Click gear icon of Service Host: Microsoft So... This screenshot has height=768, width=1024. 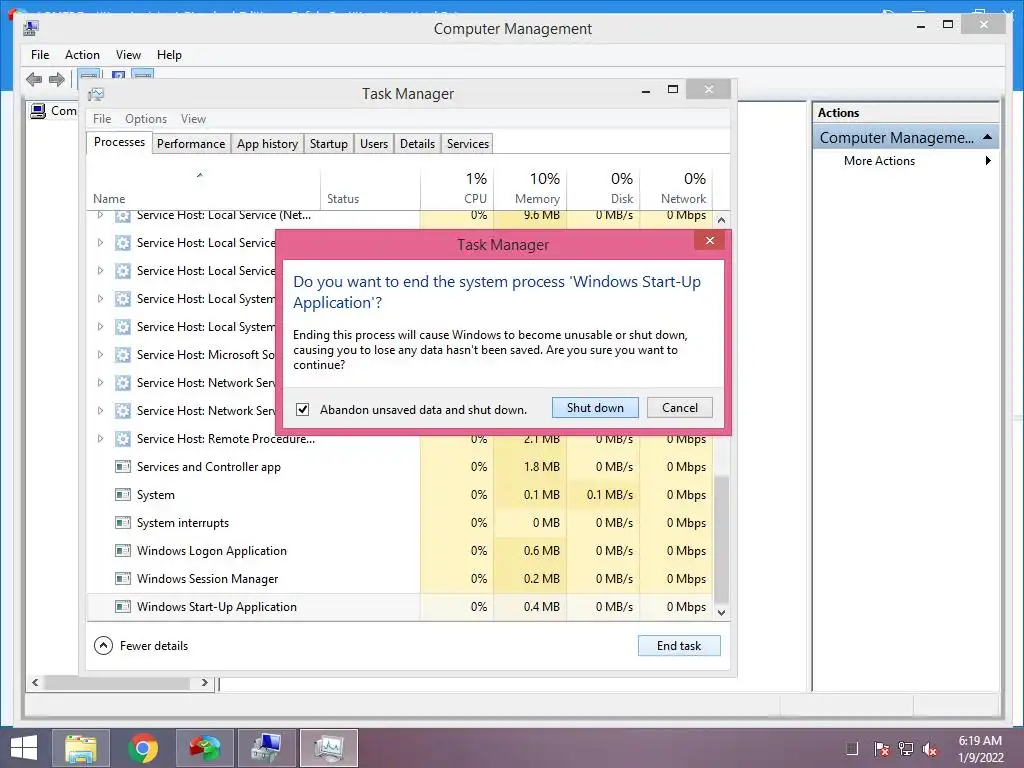pyautogui.click(x=123, y=355)
